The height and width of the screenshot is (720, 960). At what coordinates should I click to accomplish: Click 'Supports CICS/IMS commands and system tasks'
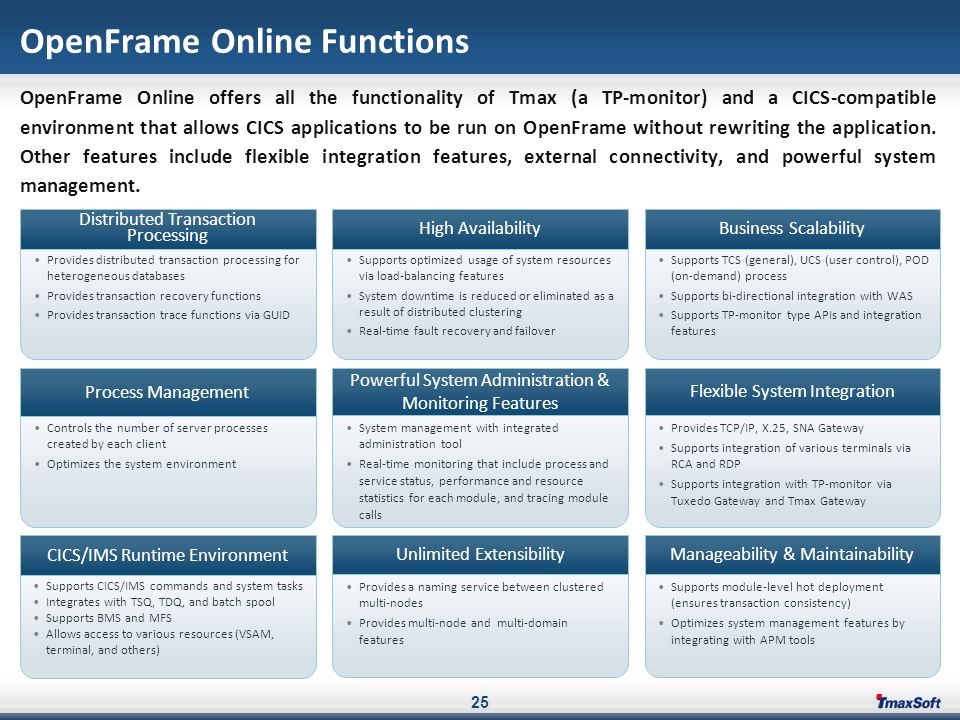pos(174,586)
